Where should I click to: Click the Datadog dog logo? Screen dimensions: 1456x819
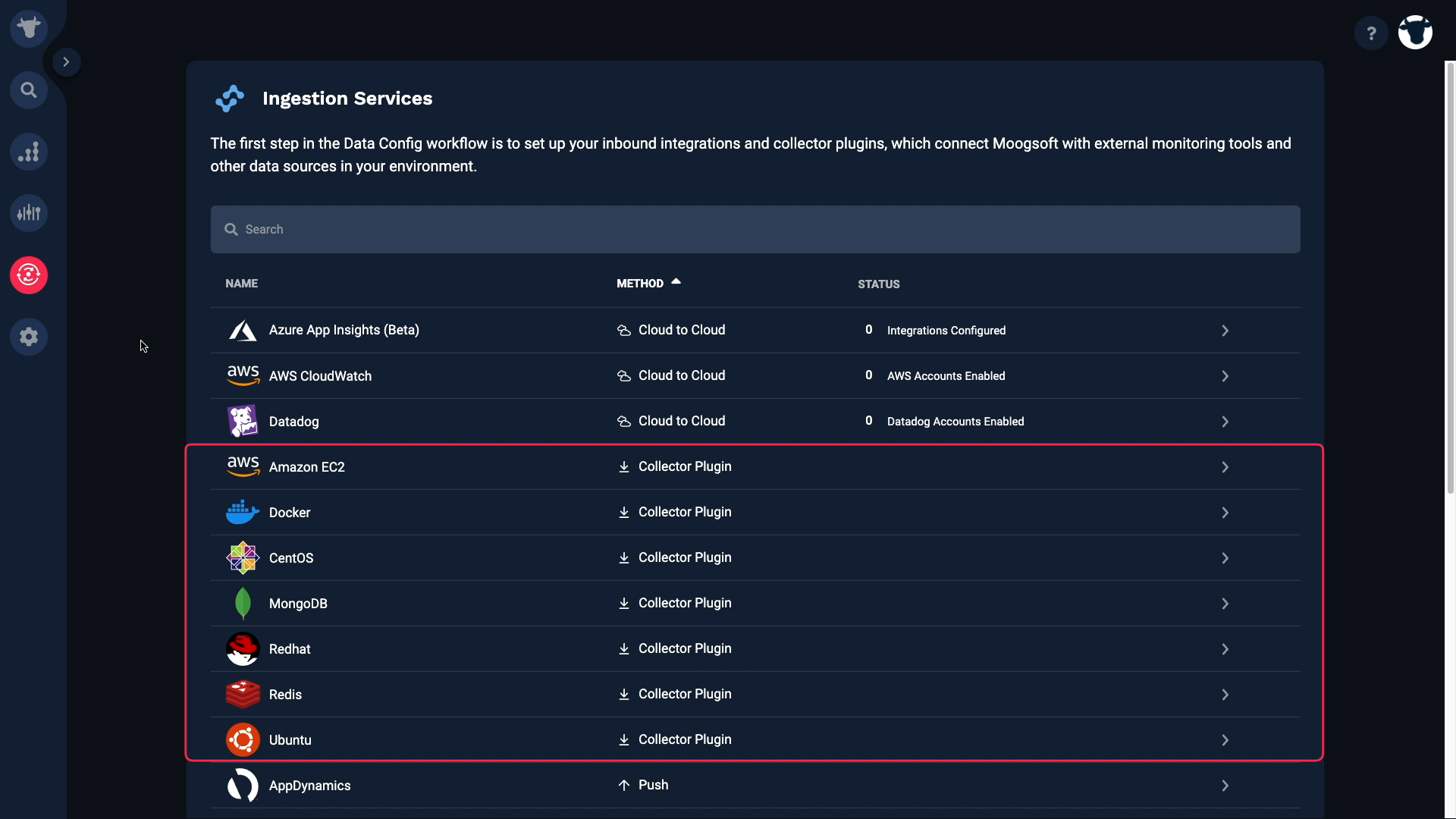point(243,422)
